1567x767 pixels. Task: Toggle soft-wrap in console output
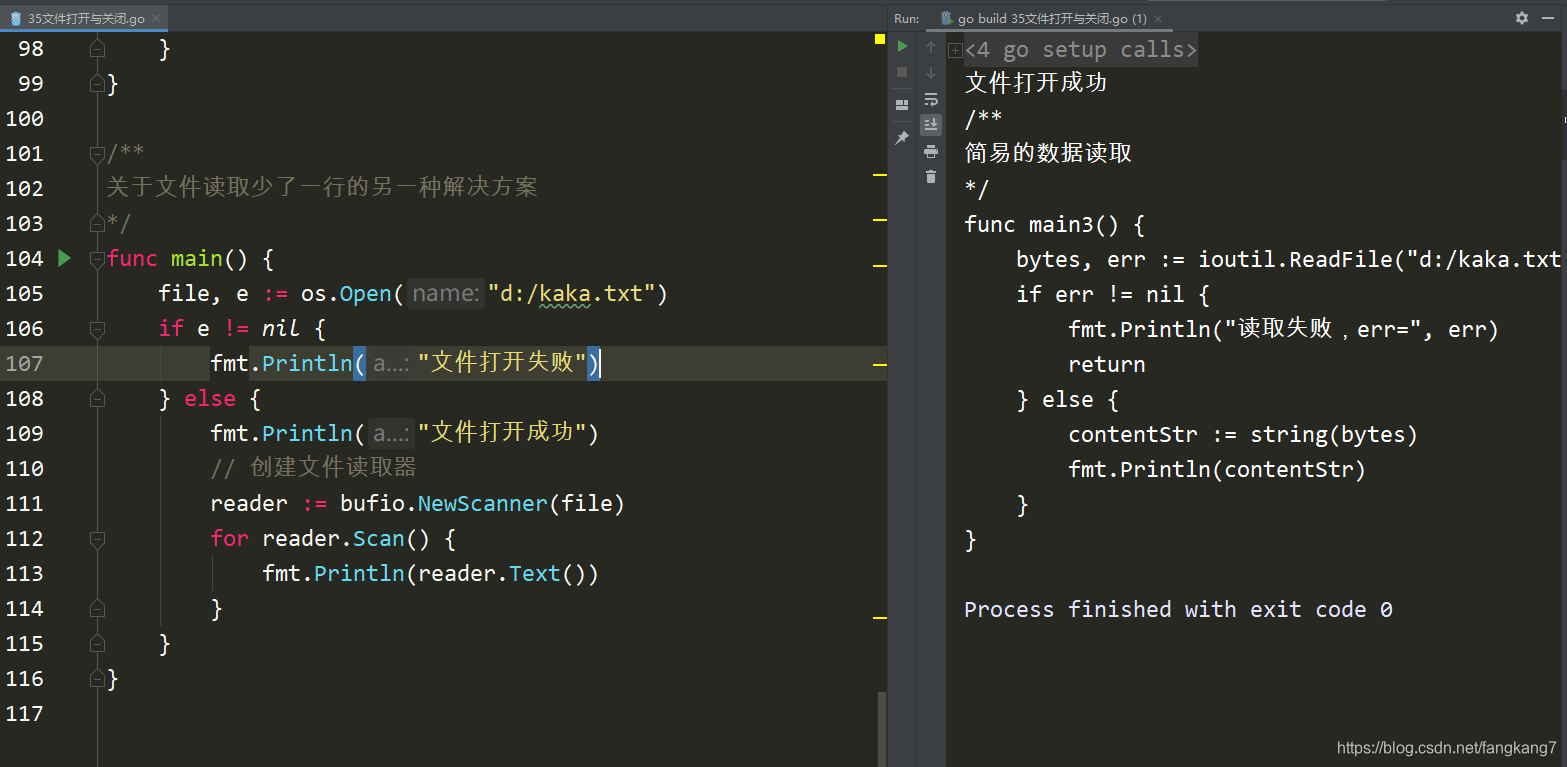(931, 99)
